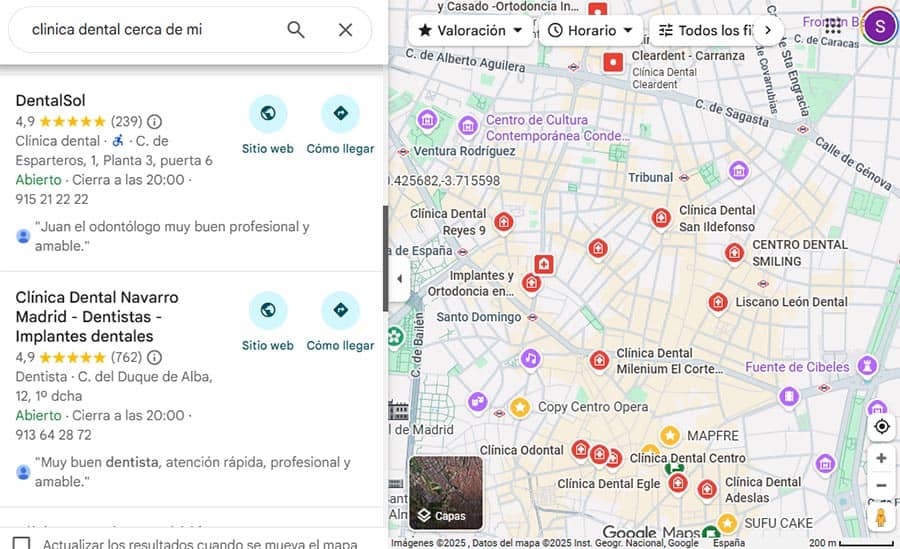Click the Cleardent - Carranza square pin

click(x=613, y=62)
